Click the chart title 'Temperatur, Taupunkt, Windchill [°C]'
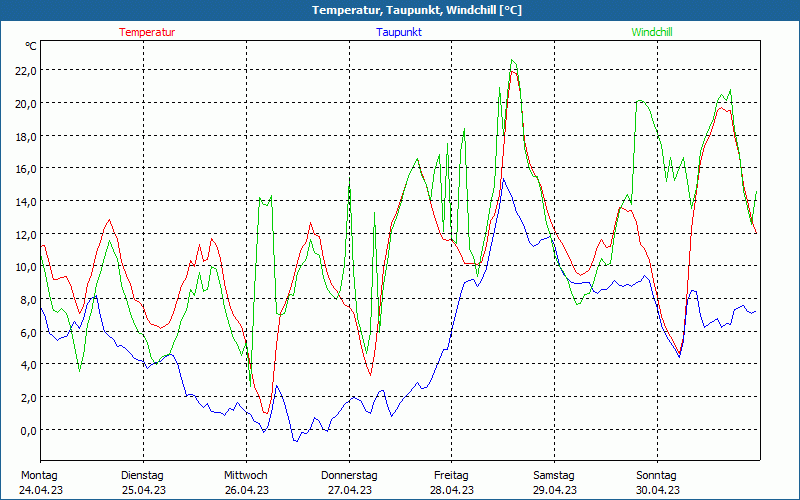 click(416, 10)
